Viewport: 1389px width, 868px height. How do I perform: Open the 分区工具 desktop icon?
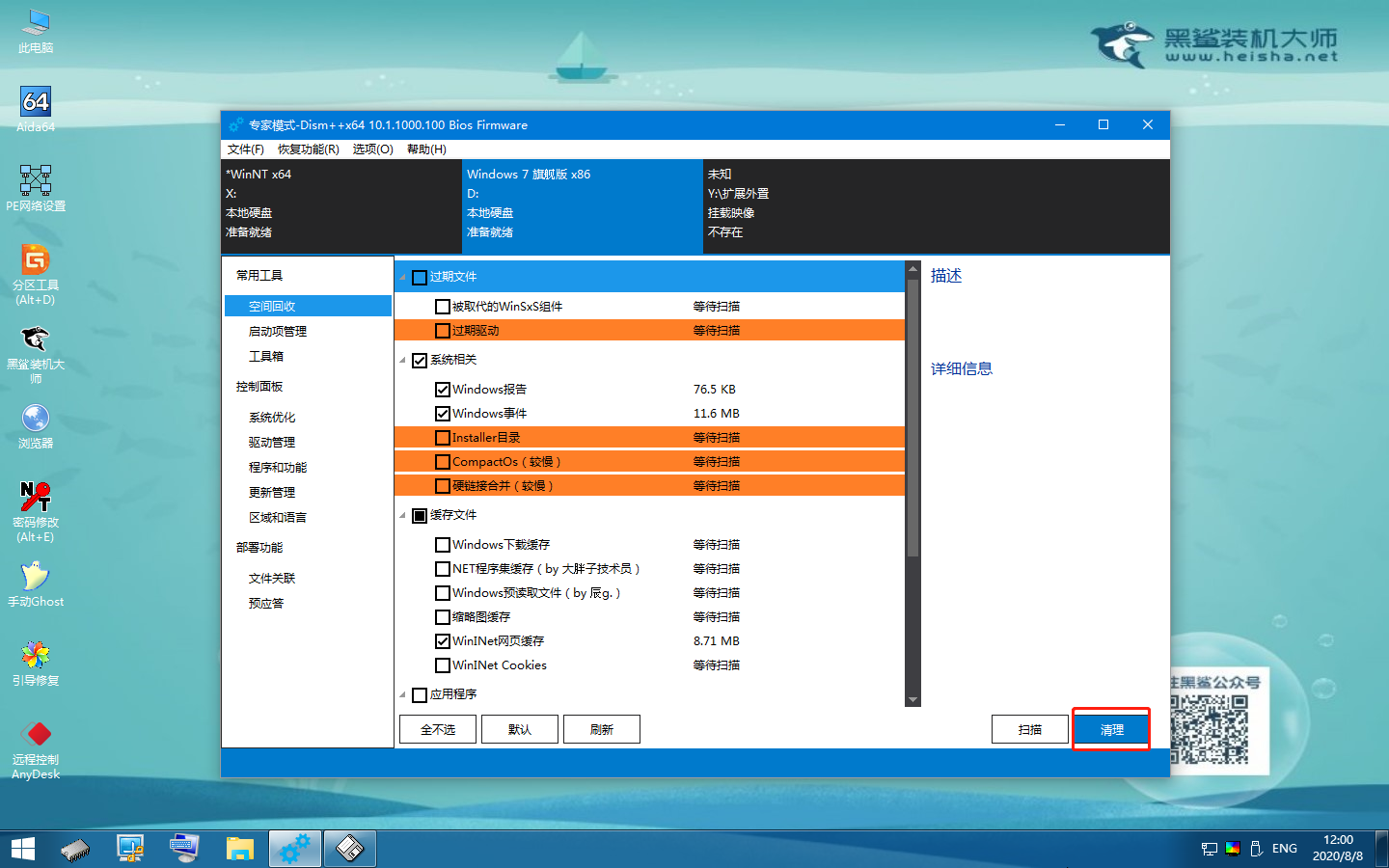click(x=36, y=274)
